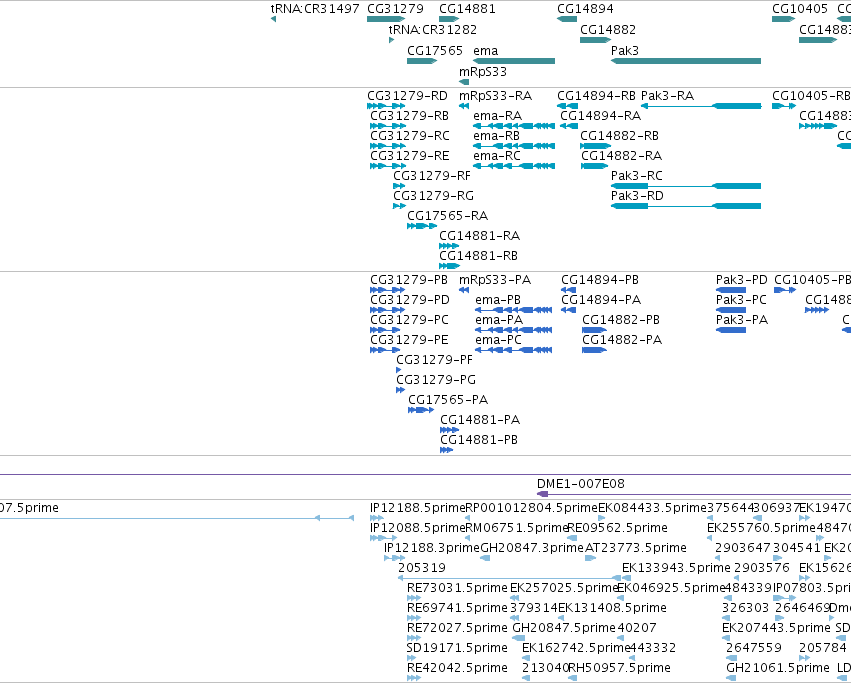
Task: Click transcript CG31279-RG
Action: click(x=433, y=196)
